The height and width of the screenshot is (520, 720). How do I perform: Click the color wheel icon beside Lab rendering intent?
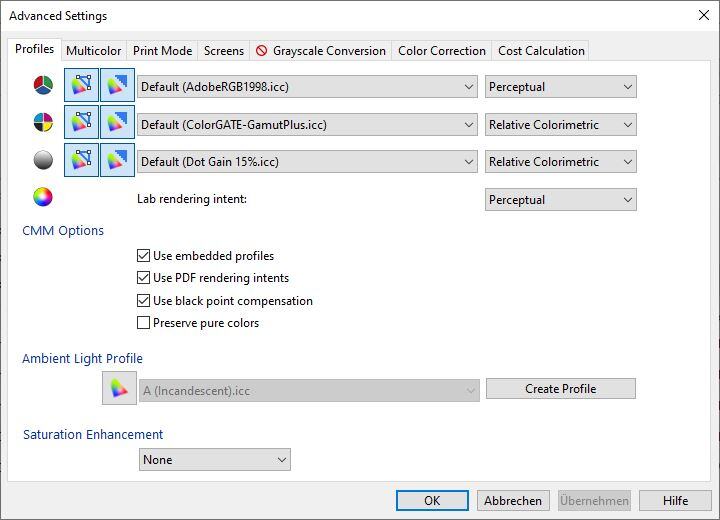[43, 198]
